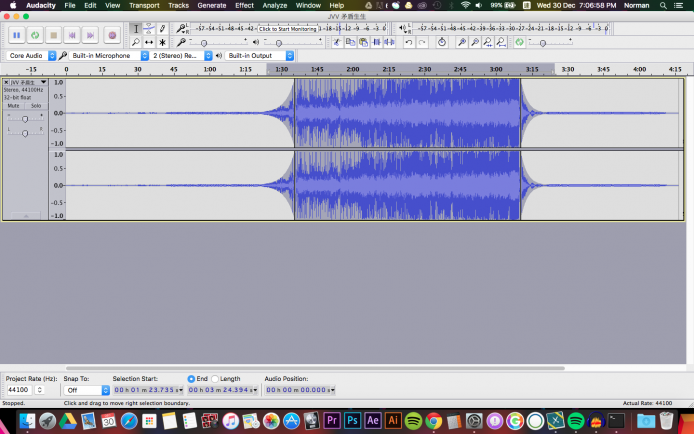Click the Record button

pyautogui.click(x=112, y=35)
